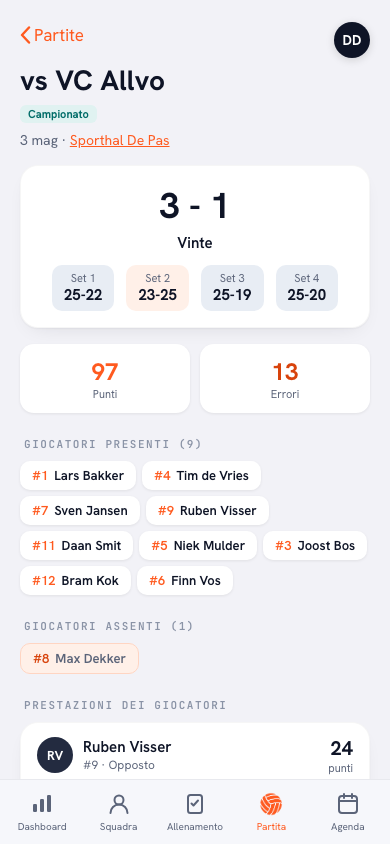Image resolution: width=390 pixels, height=844 pixels.
Task: Select player chip #9 Ruben Visser
Action: click(207, 511)
